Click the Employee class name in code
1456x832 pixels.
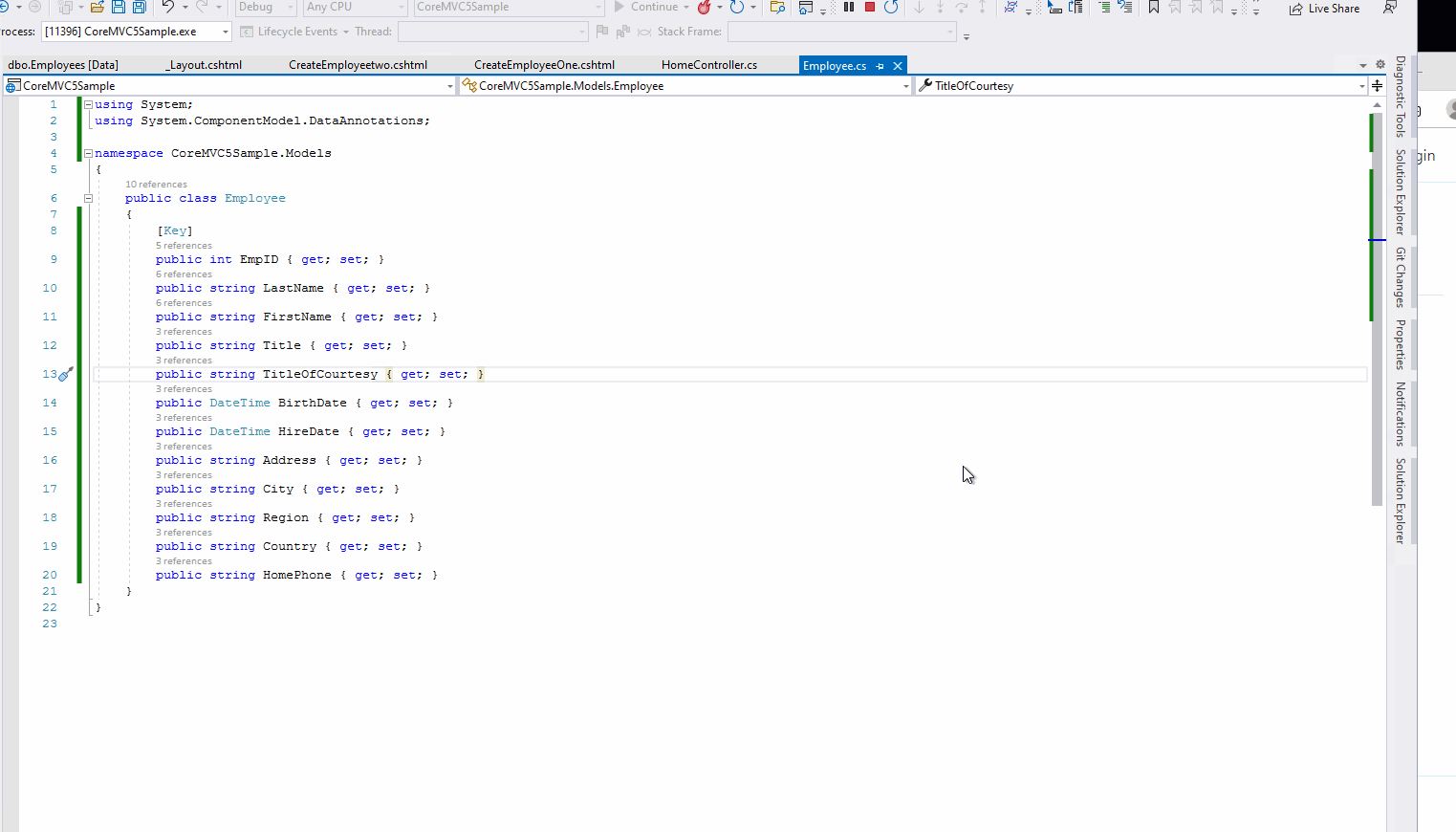click(255, 198)
